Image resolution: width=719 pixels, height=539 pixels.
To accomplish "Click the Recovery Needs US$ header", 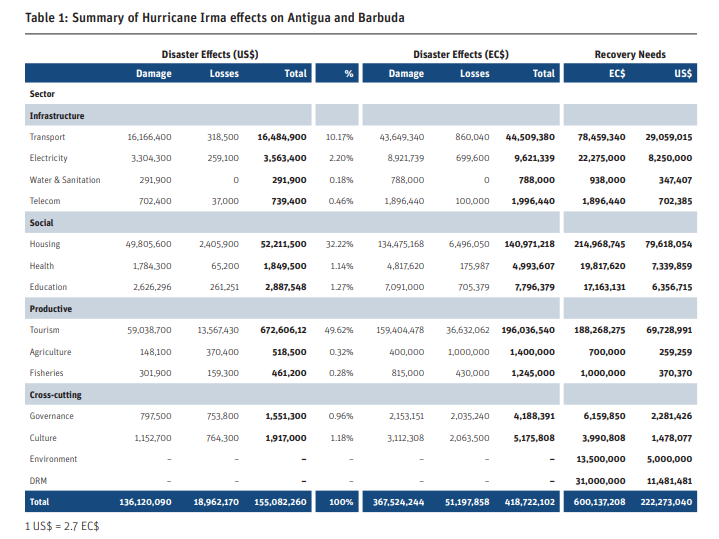I will (x=683, y=73).
